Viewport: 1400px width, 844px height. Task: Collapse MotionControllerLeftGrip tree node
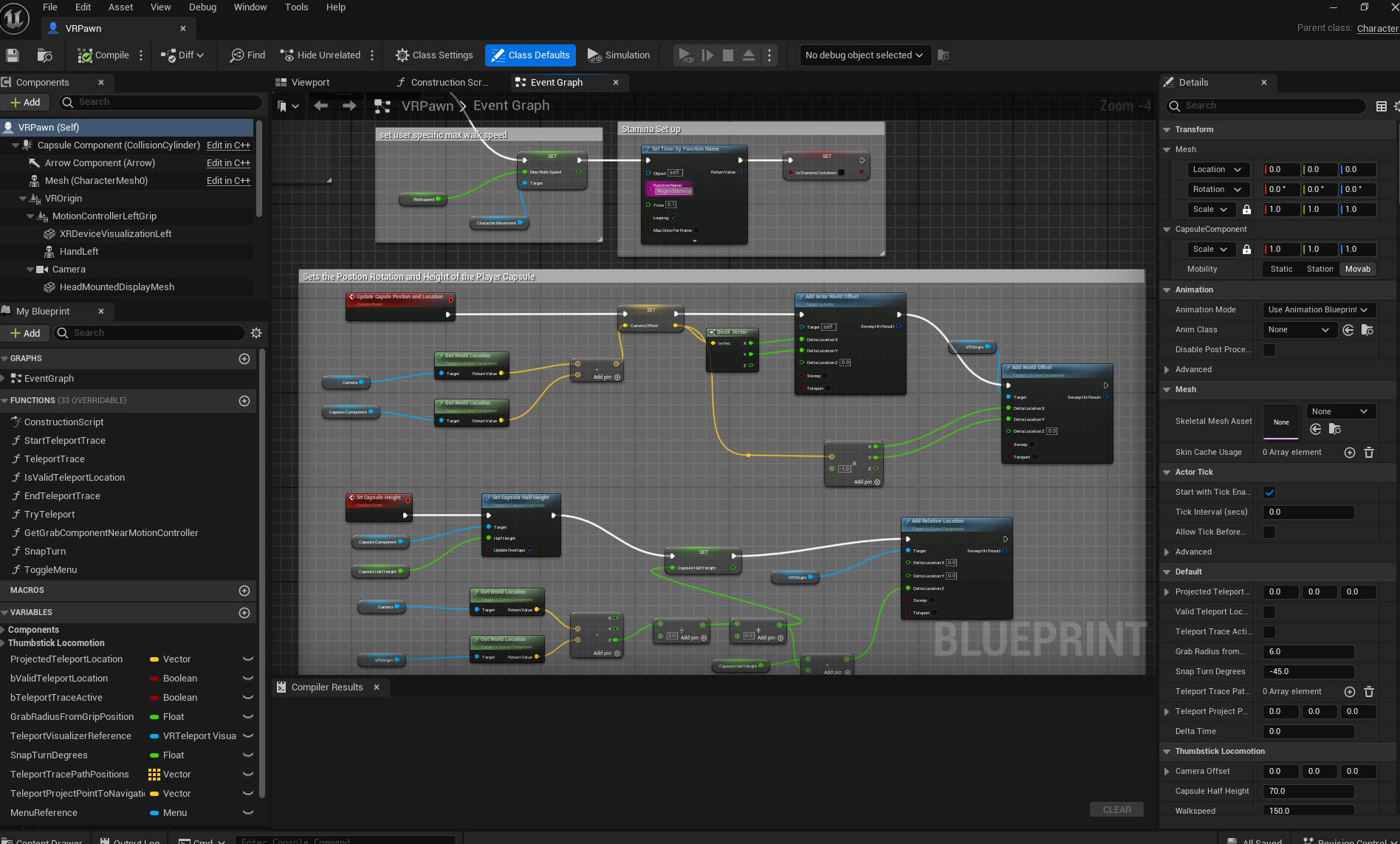point(30,216)
